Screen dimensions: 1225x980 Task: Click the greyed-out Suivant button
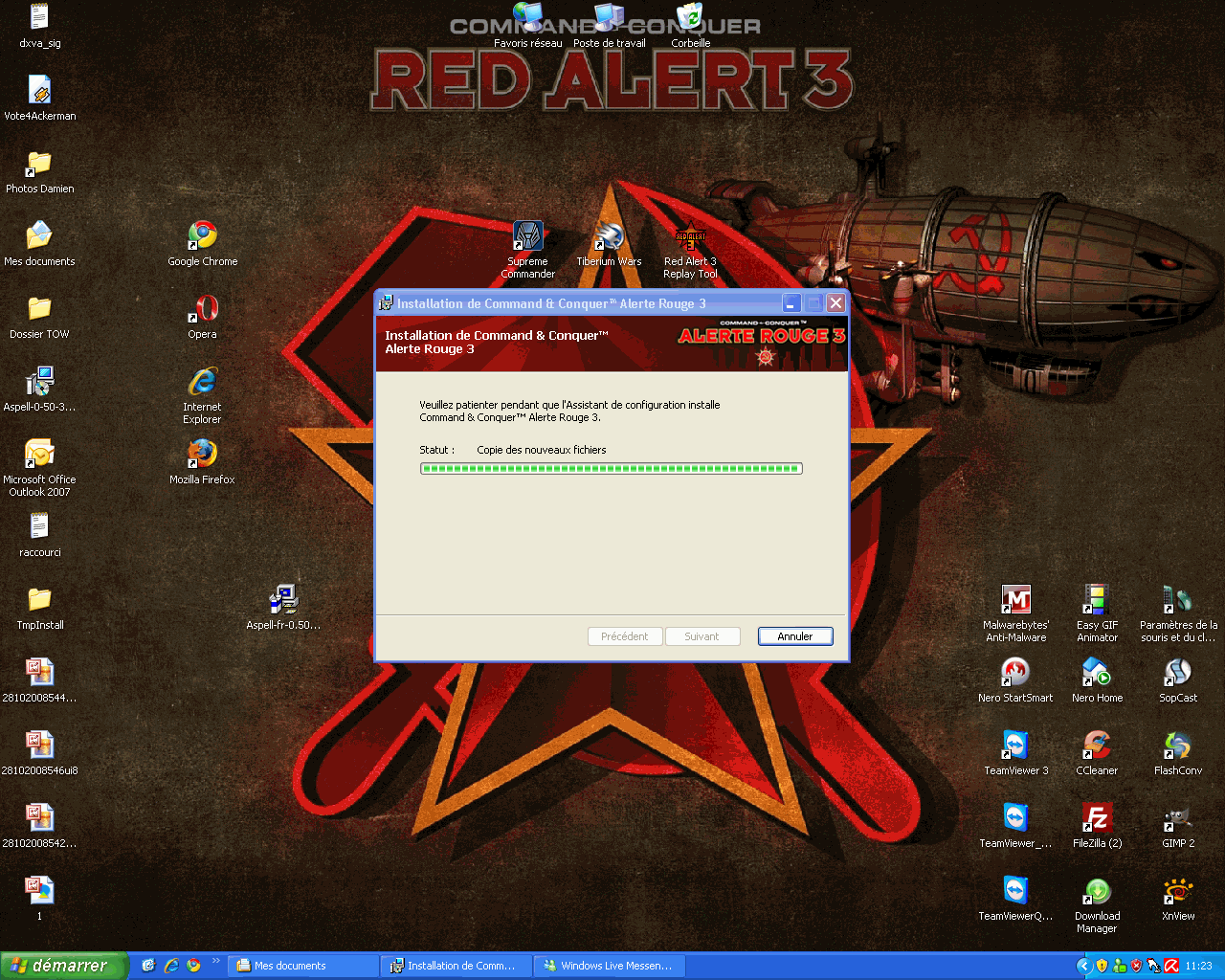[702, 636]
